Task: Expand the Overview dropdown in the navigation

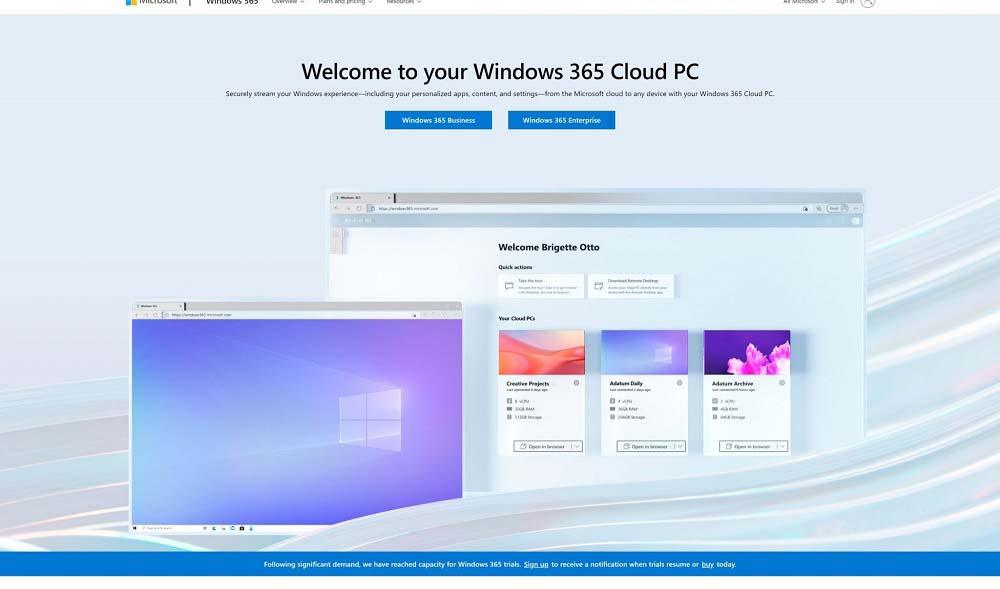Action: coord(288,2)
